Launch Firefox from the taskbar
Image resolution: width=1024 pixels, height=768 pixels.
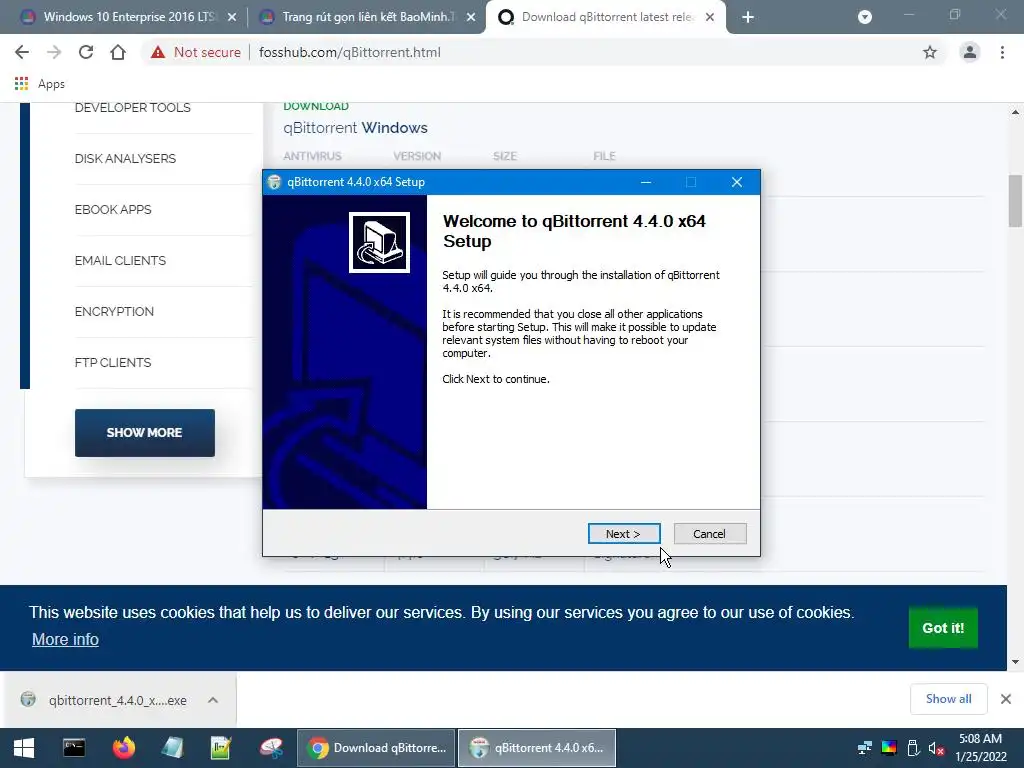click(x=123, y=748)
